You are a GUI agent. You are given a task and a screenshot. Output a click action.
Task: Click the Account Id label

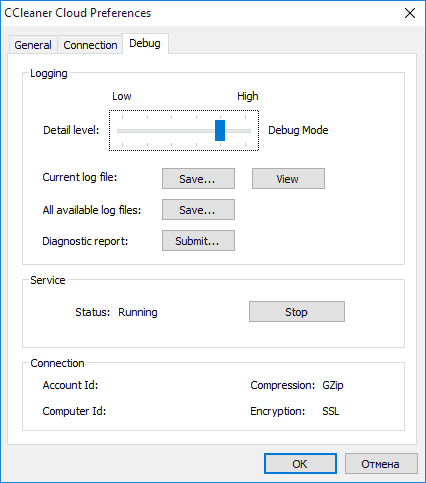(x=70, y=385)
